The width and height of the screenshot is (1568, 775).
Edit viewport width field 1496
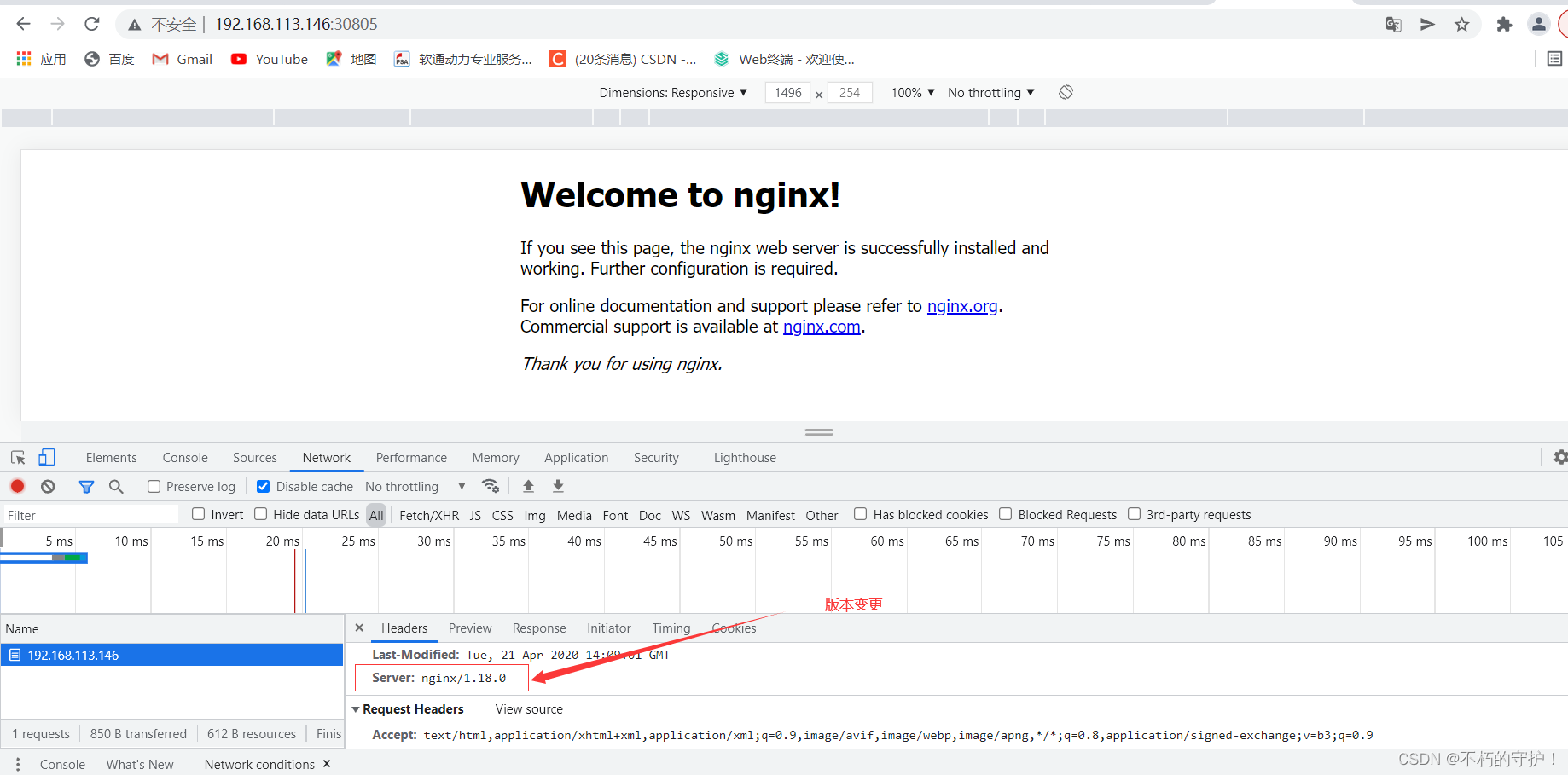click(788, 92)
